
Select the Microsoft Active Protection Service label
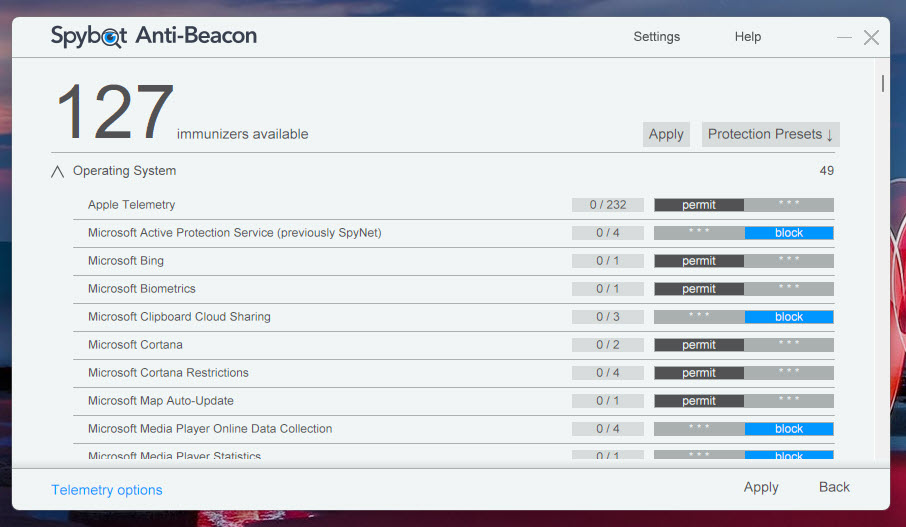235,233
